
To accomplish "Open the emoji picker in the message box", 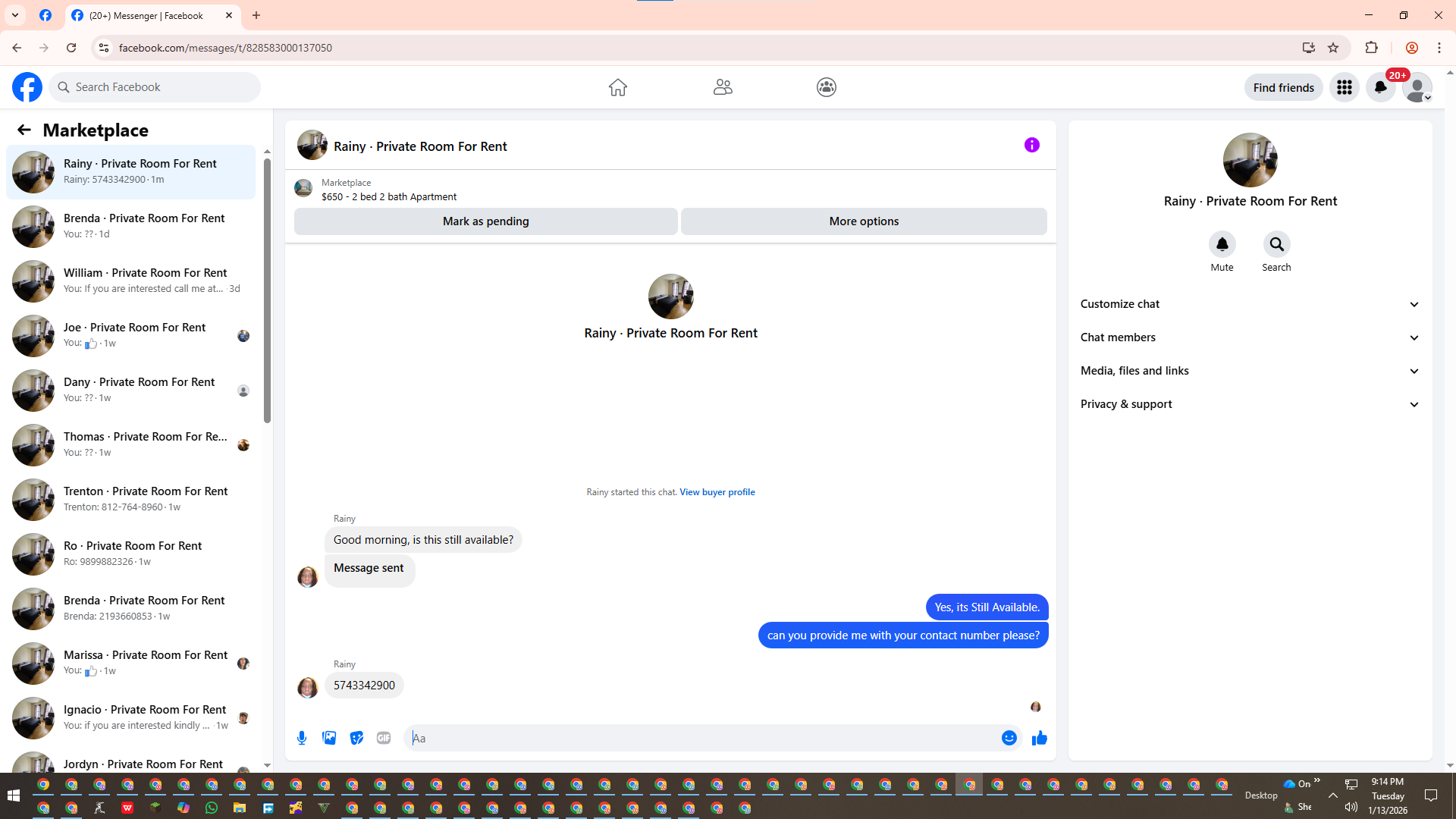I will 1009,738.
